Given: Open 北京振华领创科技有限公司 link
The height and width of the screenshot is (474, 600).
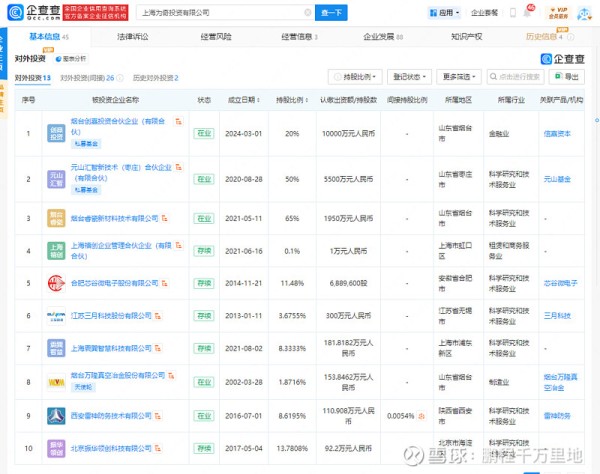Looking at the screenshot, I should point(111,448).
